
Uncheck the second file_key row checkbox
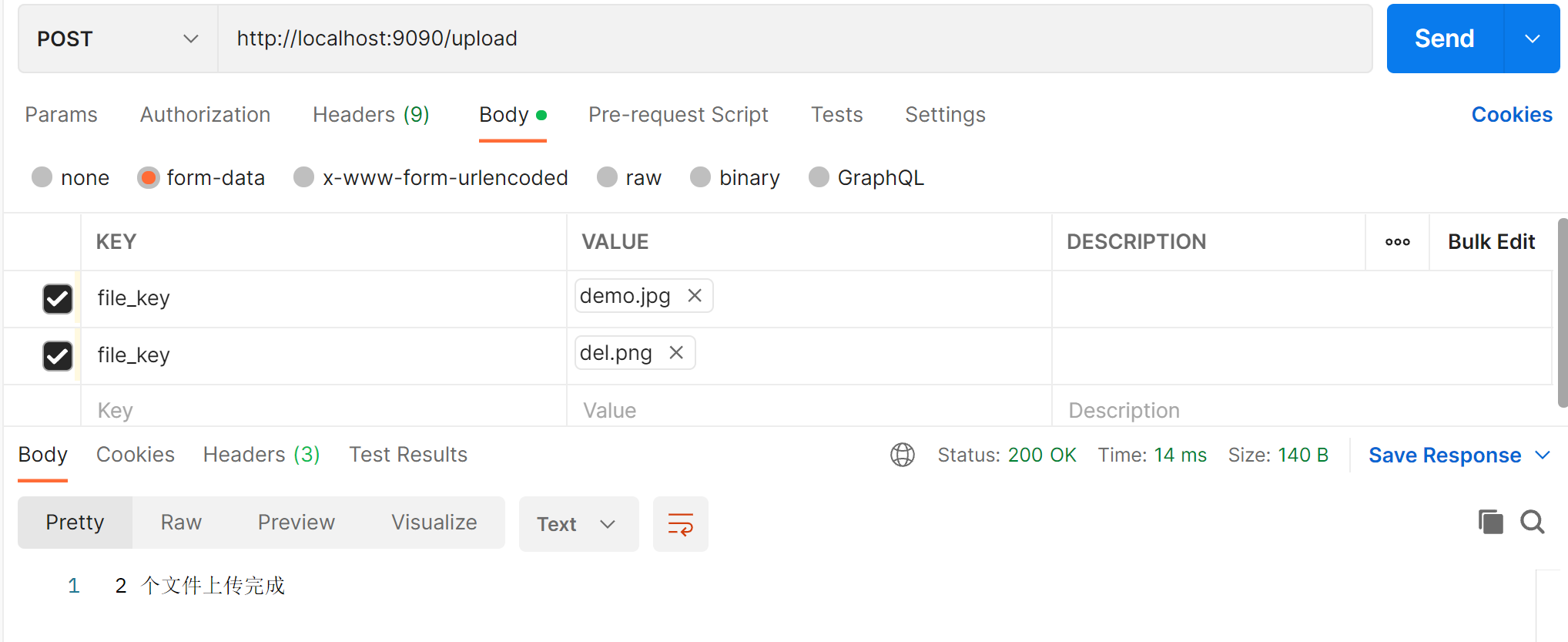click(58, 356)
